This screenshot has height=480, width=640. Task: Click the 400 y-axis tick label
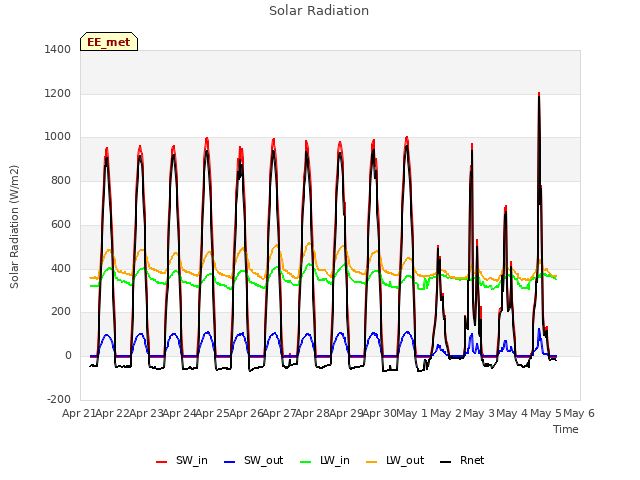pos(61,269)
